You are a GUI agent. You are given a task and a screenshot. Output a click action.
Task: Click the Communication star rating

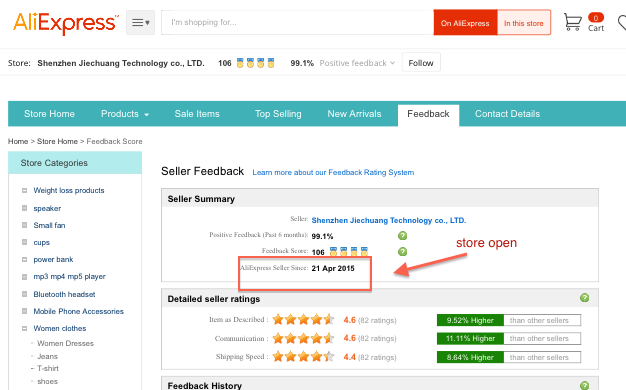pyautogui.click(x=303, y=338)
